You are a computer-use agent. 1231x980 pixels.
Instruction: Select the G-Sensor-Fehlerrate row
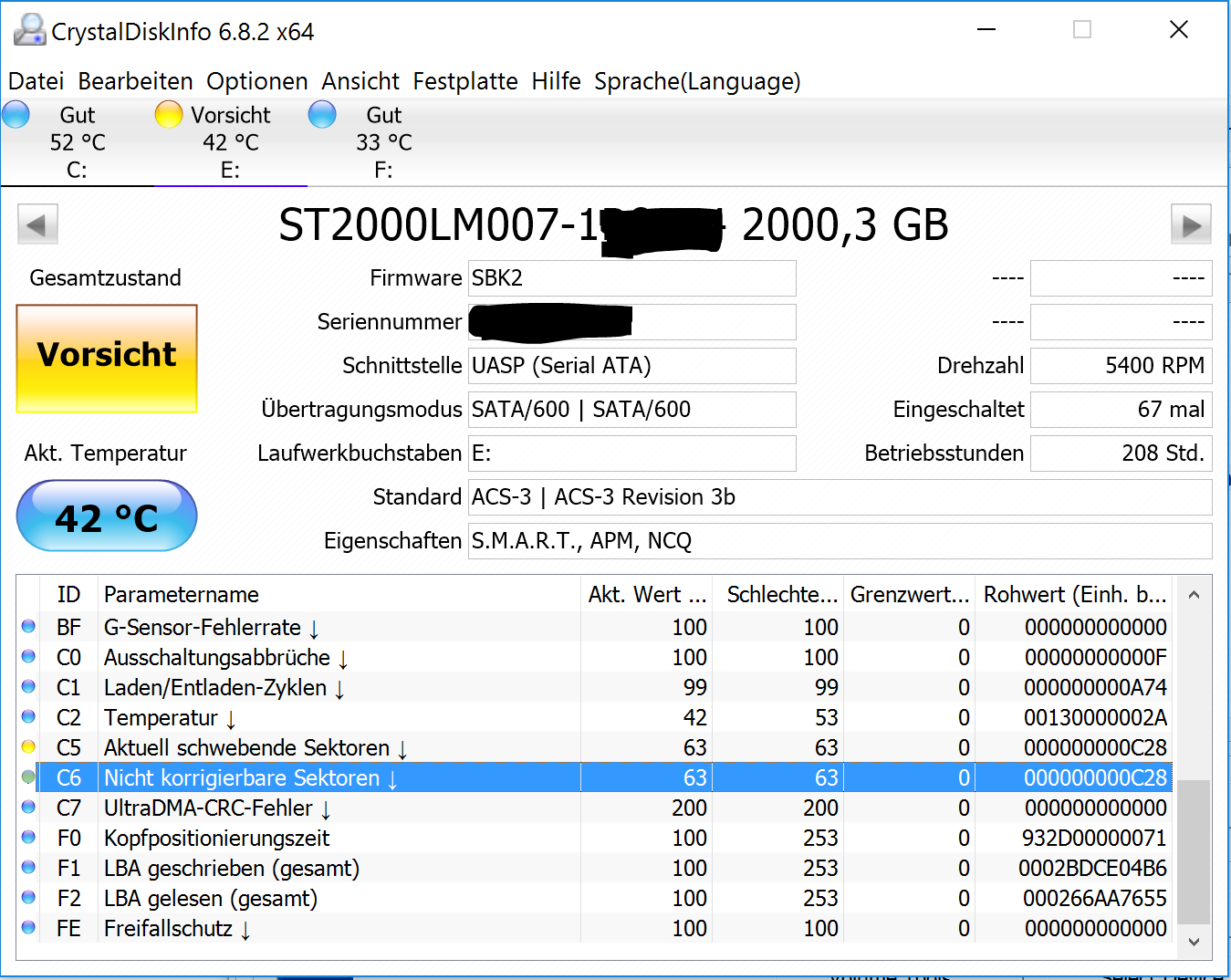[x=596, y=628]
